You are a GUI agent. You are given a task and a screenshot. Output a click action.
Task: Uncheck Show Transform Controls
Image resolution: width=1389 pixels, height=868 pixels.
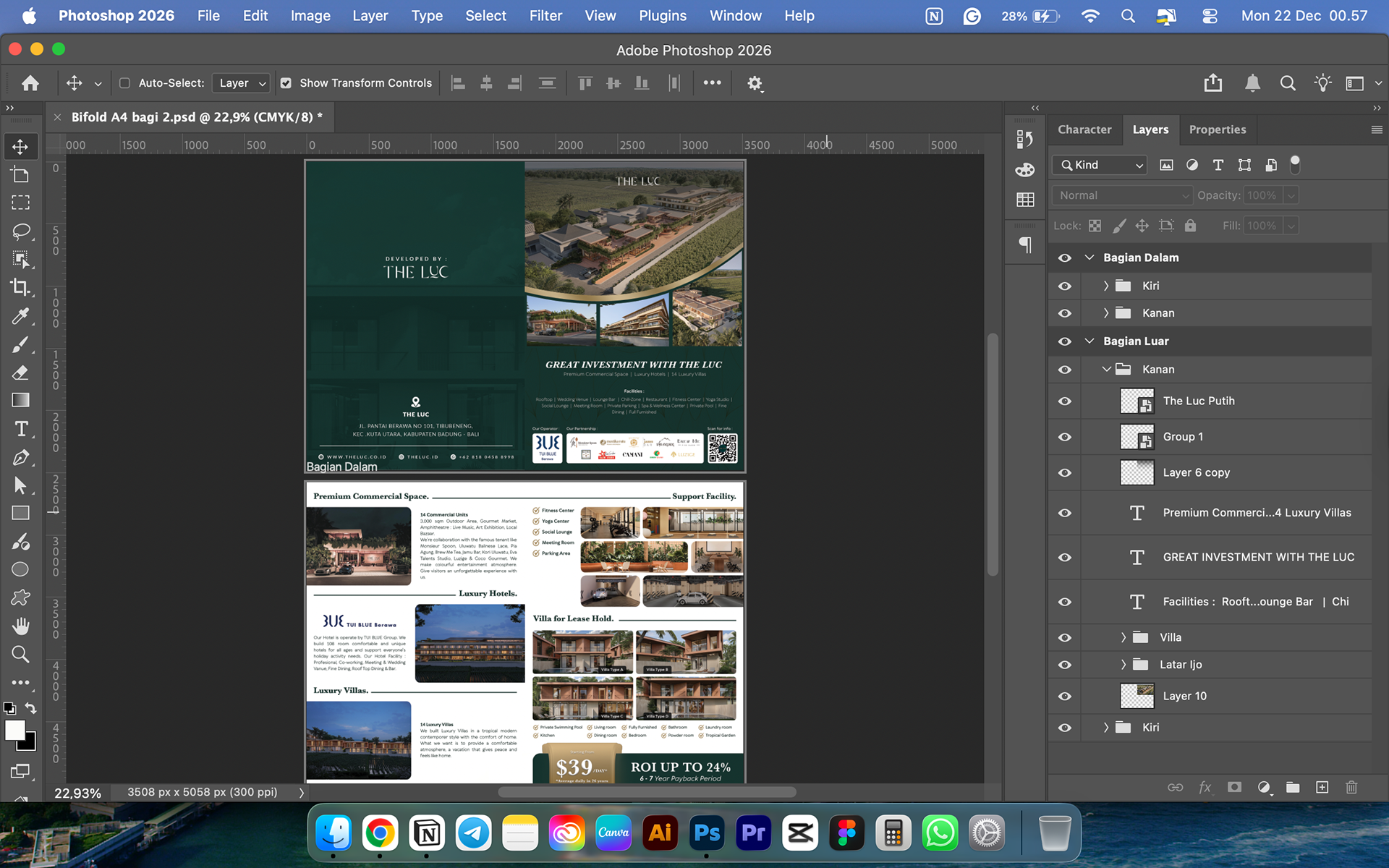pyautogui.click(x=286, y=83)
